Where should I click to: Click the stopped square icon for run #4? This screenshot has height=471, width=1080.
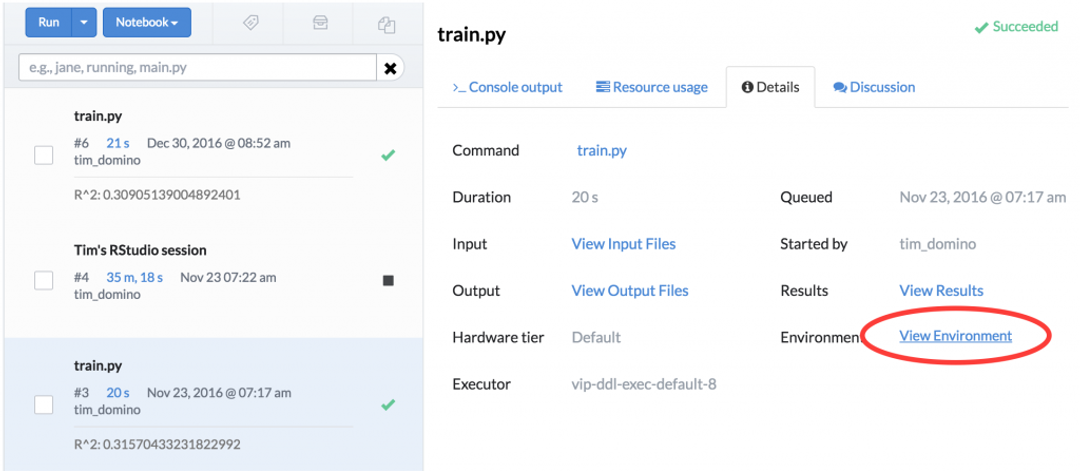[x=388, y=280]
